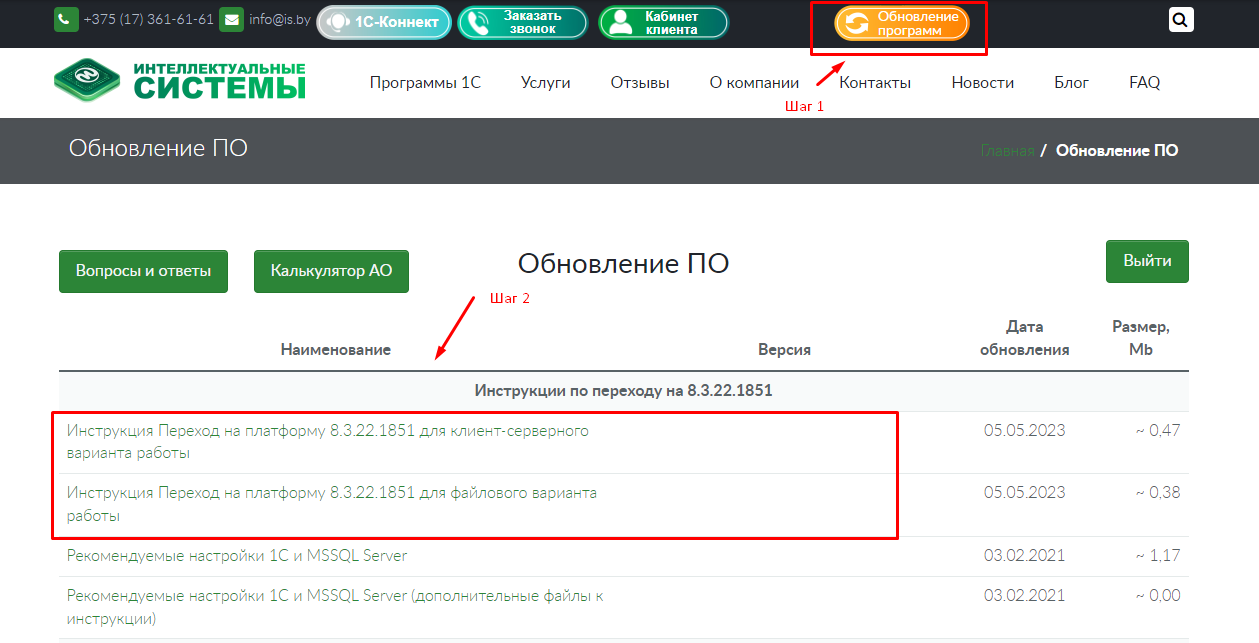Navigate to Контакты
Screen dimensions: 1259x643
[x=875, y=83]
